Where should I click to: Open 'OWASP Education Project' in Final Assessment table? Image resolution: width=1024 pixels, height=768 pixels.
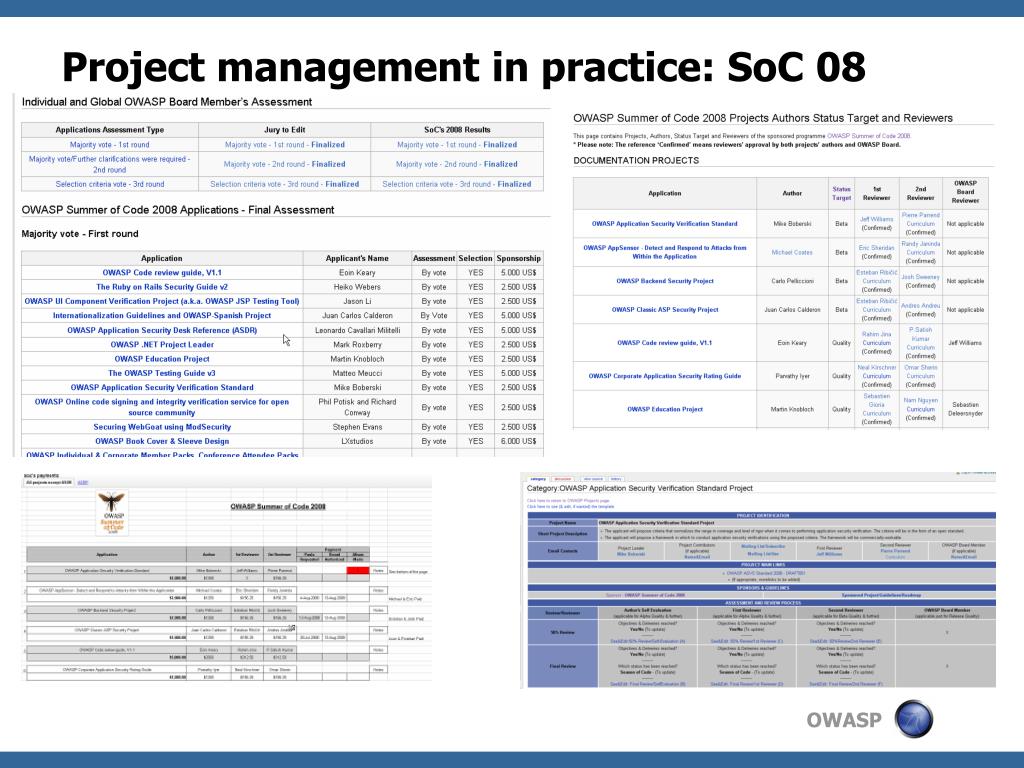click(162, 359)
